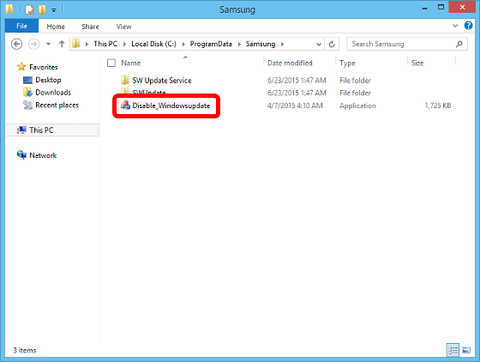
Task: Open the View ribbon tab
Action: [x=124, y=26]
